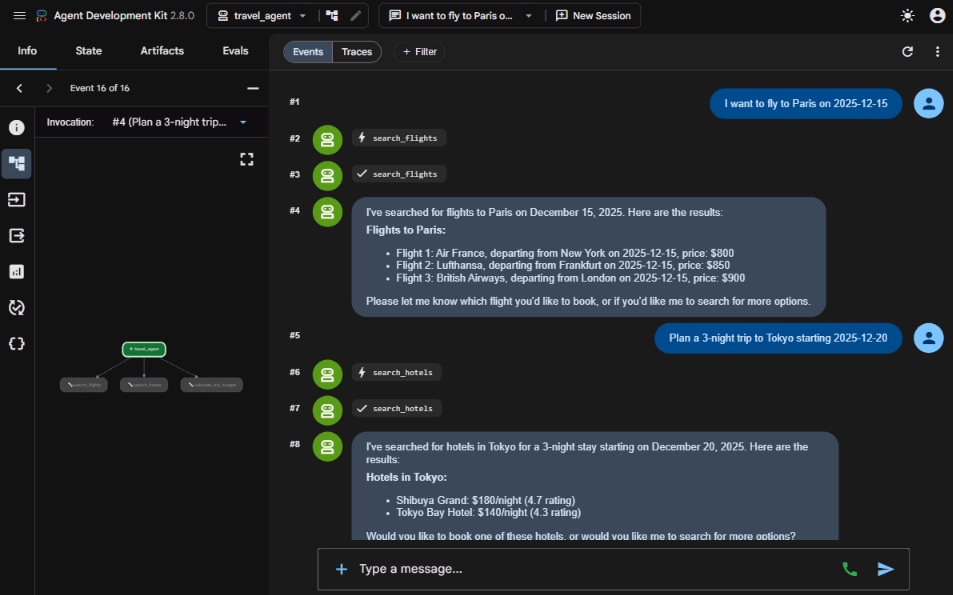The image size is (953, 595).
Task: Switch to the State tab
Action: click(89, 51)
